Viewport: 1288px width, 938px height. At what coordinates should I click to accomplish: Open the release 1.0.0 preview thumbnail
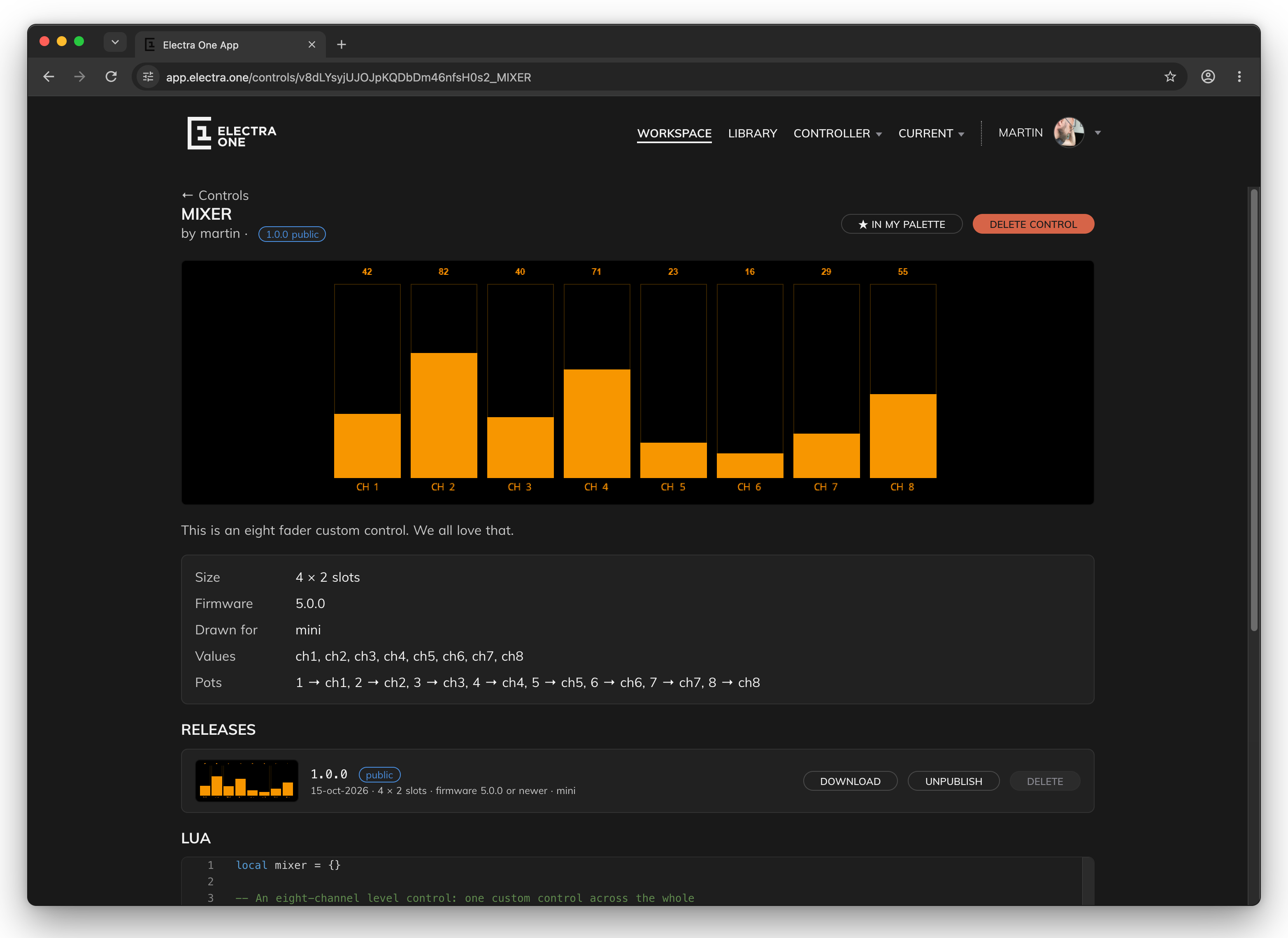coord(246,780)
